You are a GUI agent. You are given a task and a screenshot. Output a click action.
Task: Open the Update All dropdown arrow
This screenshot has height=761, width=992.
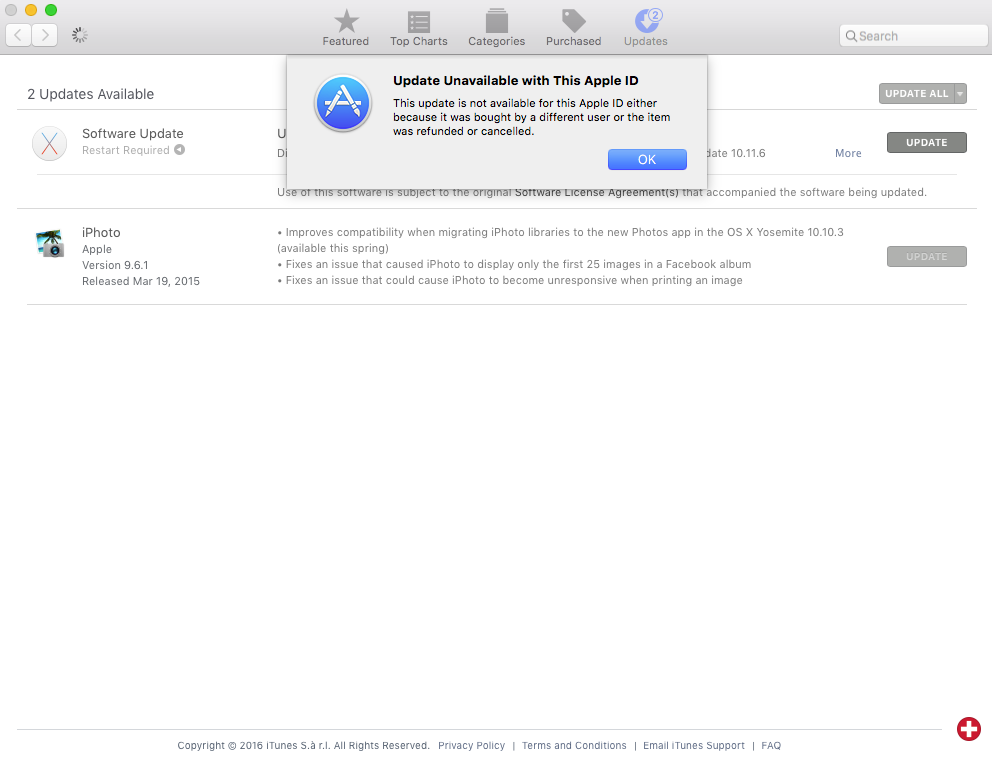pos(960,94)
